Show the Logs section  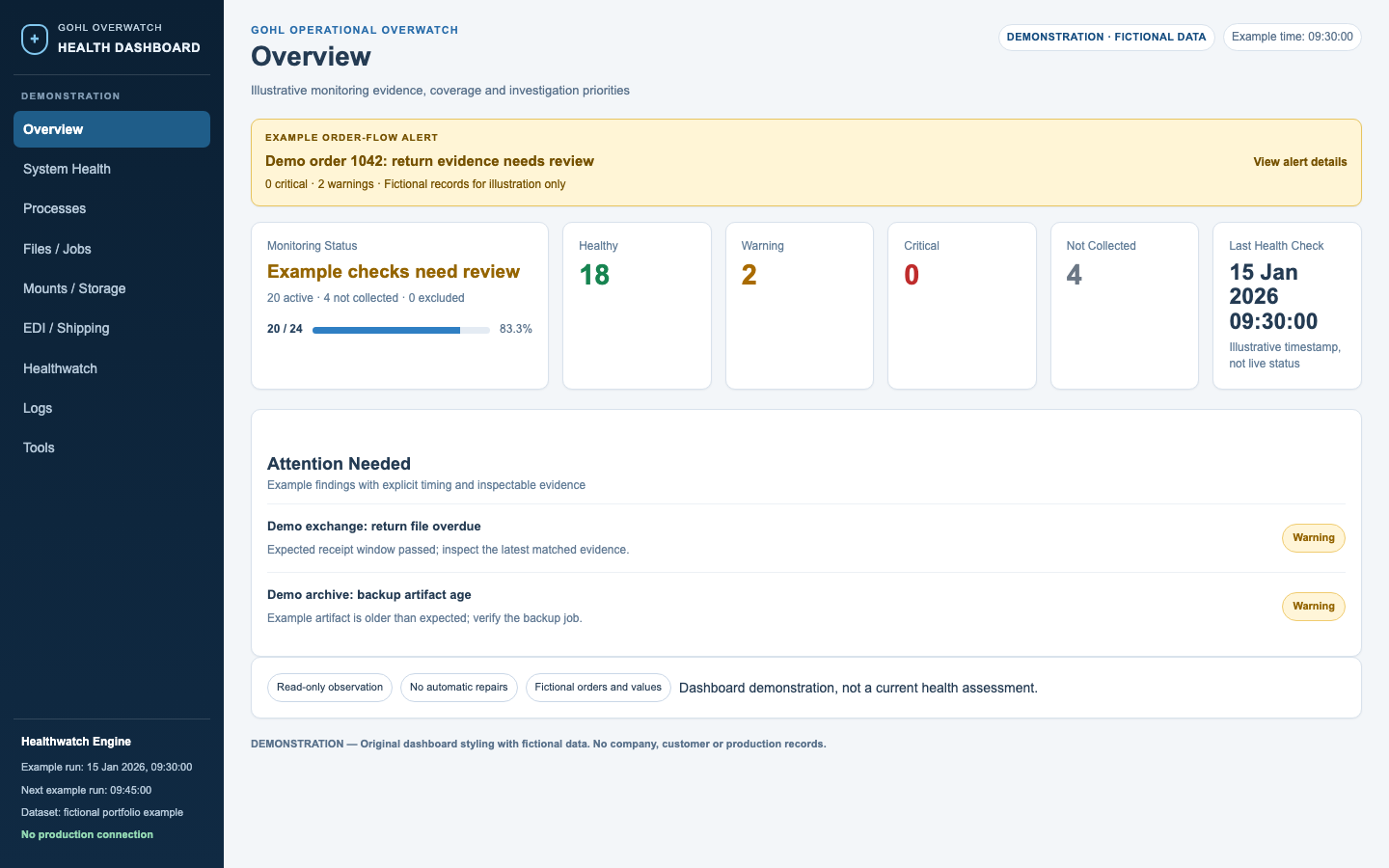click(x=112, y=408)
